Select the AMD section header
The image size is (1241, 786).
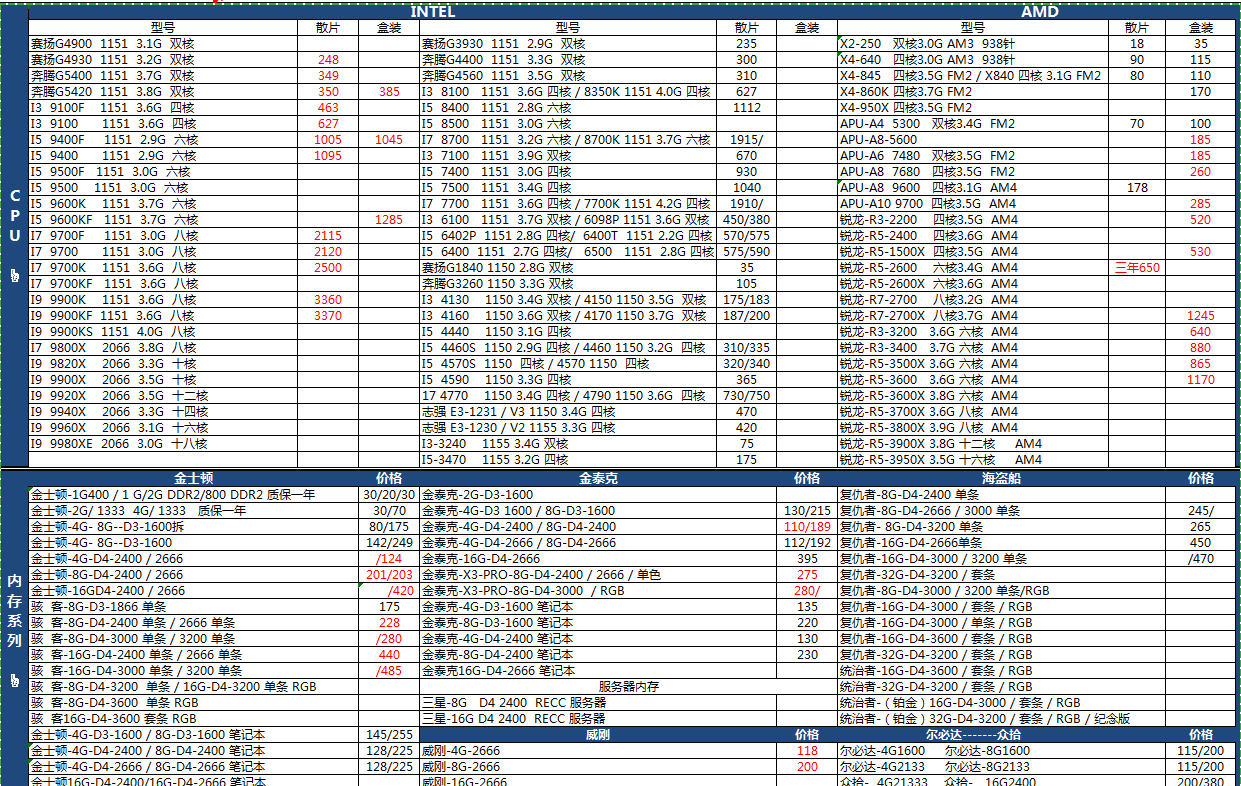pyautogui.click(x=1039, y=12)
